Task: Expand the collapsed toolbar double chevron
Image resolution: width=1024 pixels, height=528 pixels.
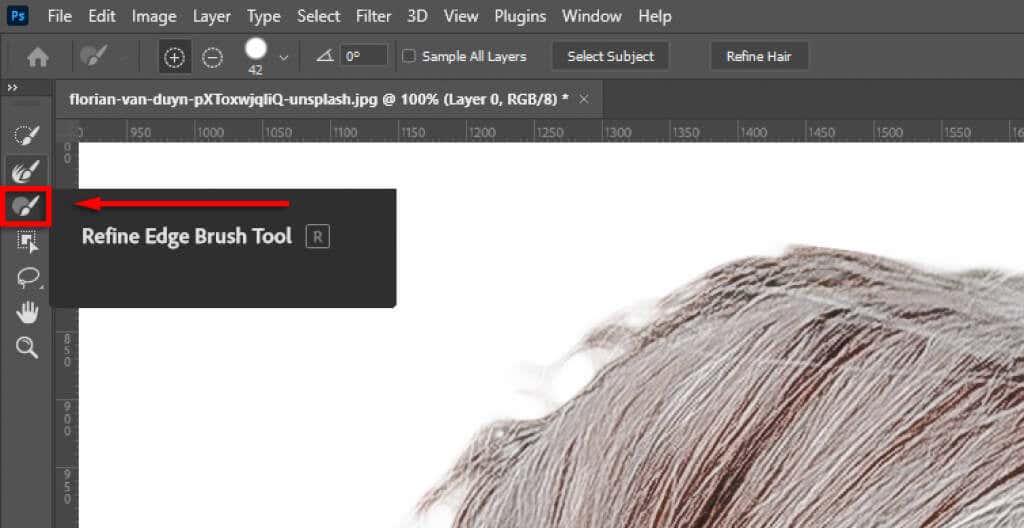Action: click(12, 88)
